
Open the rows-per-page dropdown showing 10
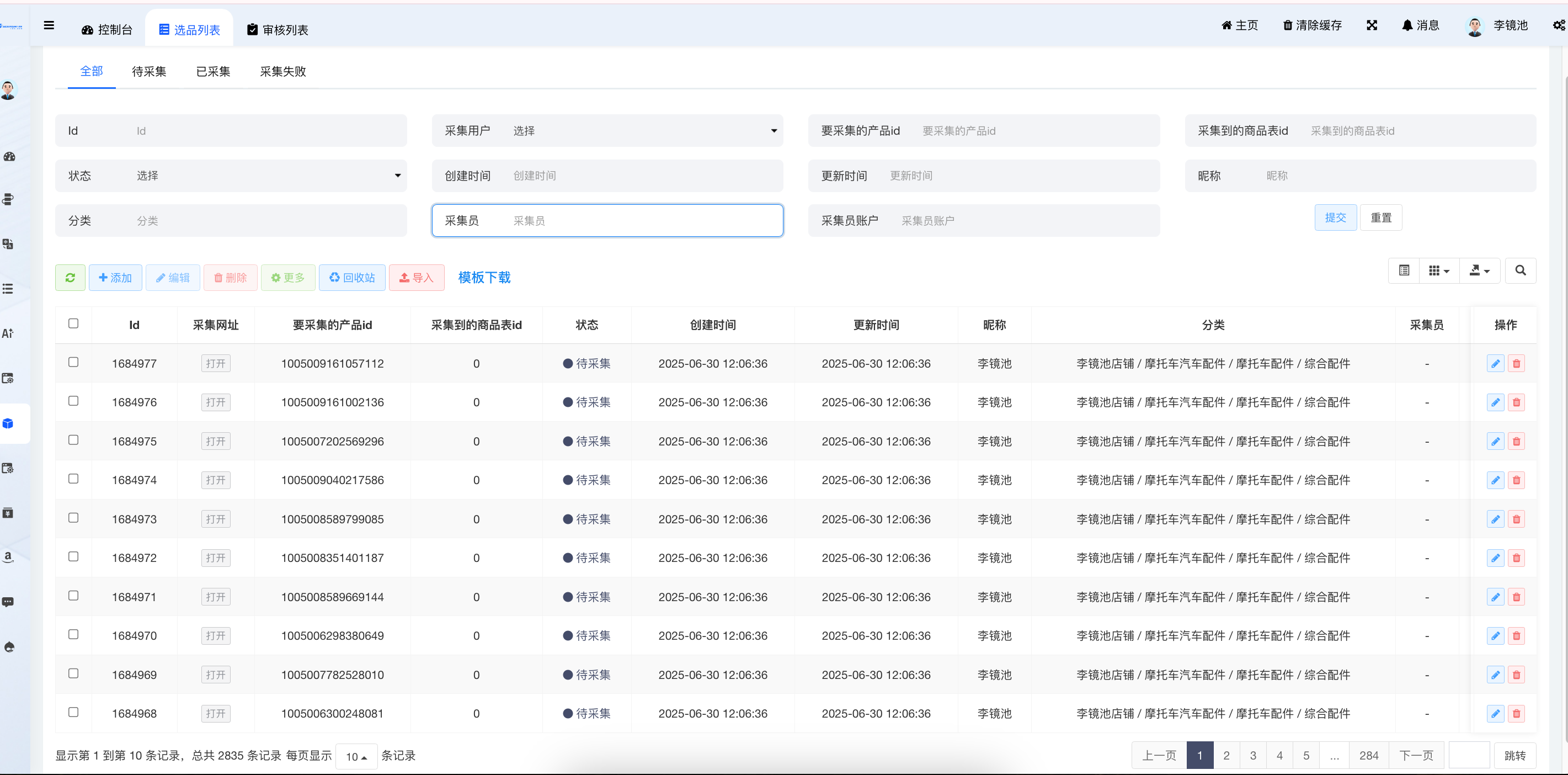[x=356, y=756]
